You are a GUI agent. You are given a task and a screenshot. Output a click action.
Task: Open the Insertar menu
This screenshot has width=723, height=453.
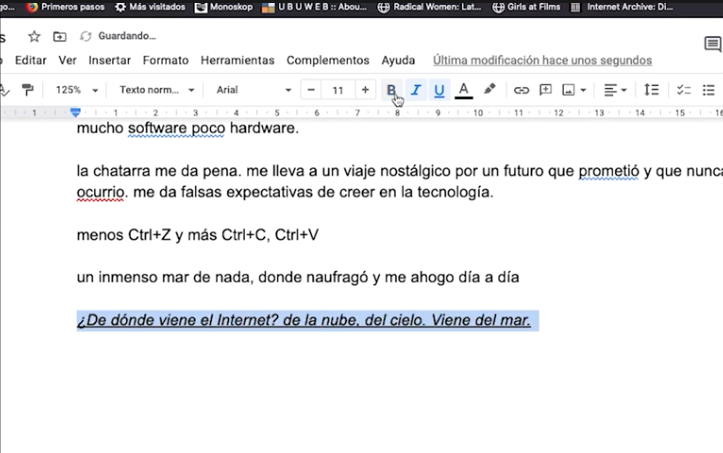click(109, 60)
